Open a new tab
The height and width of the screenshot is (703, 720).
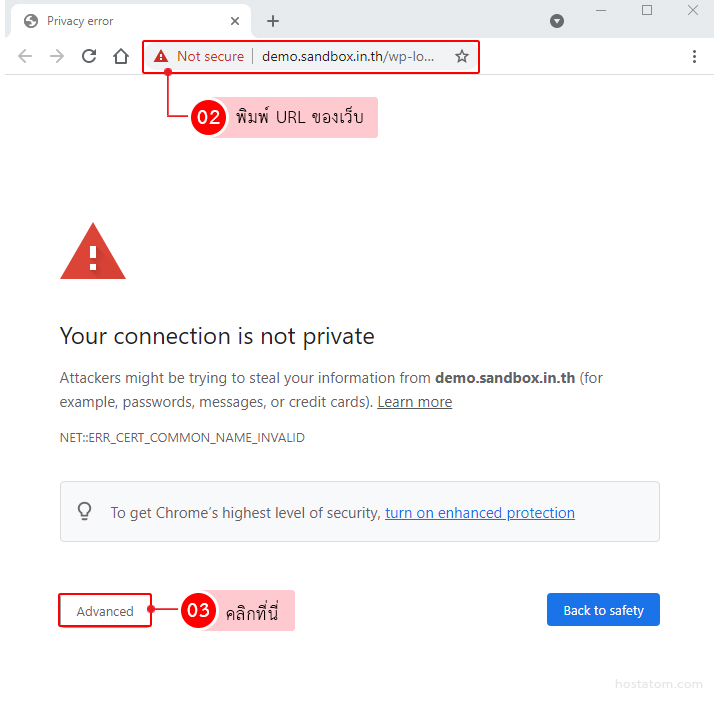click(273, 21)
